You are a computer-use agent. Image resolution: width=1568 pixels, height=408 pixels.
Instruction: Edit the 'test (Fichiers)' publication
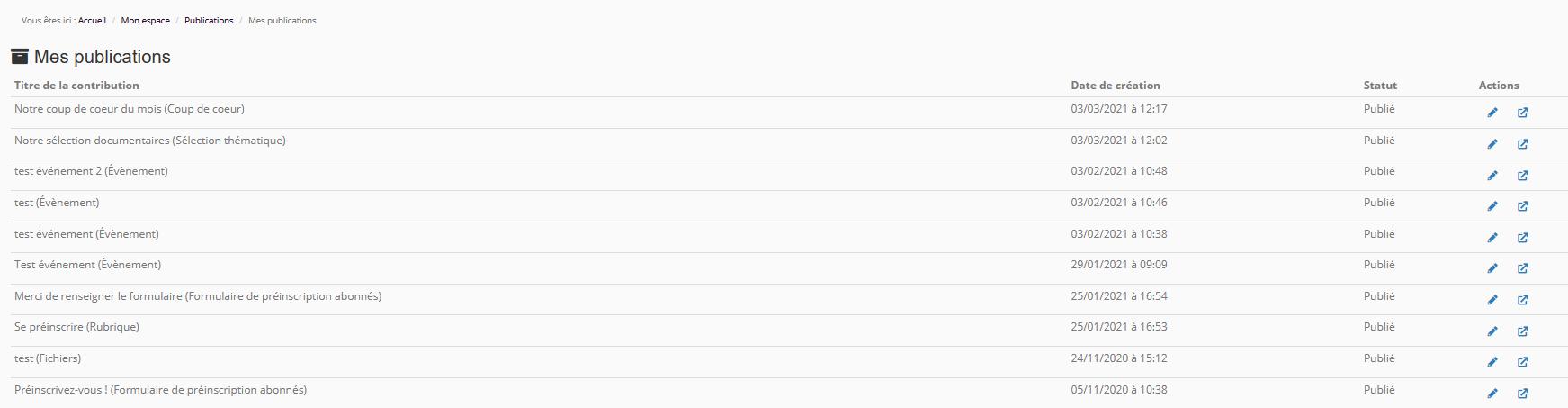coord(1492,362)
